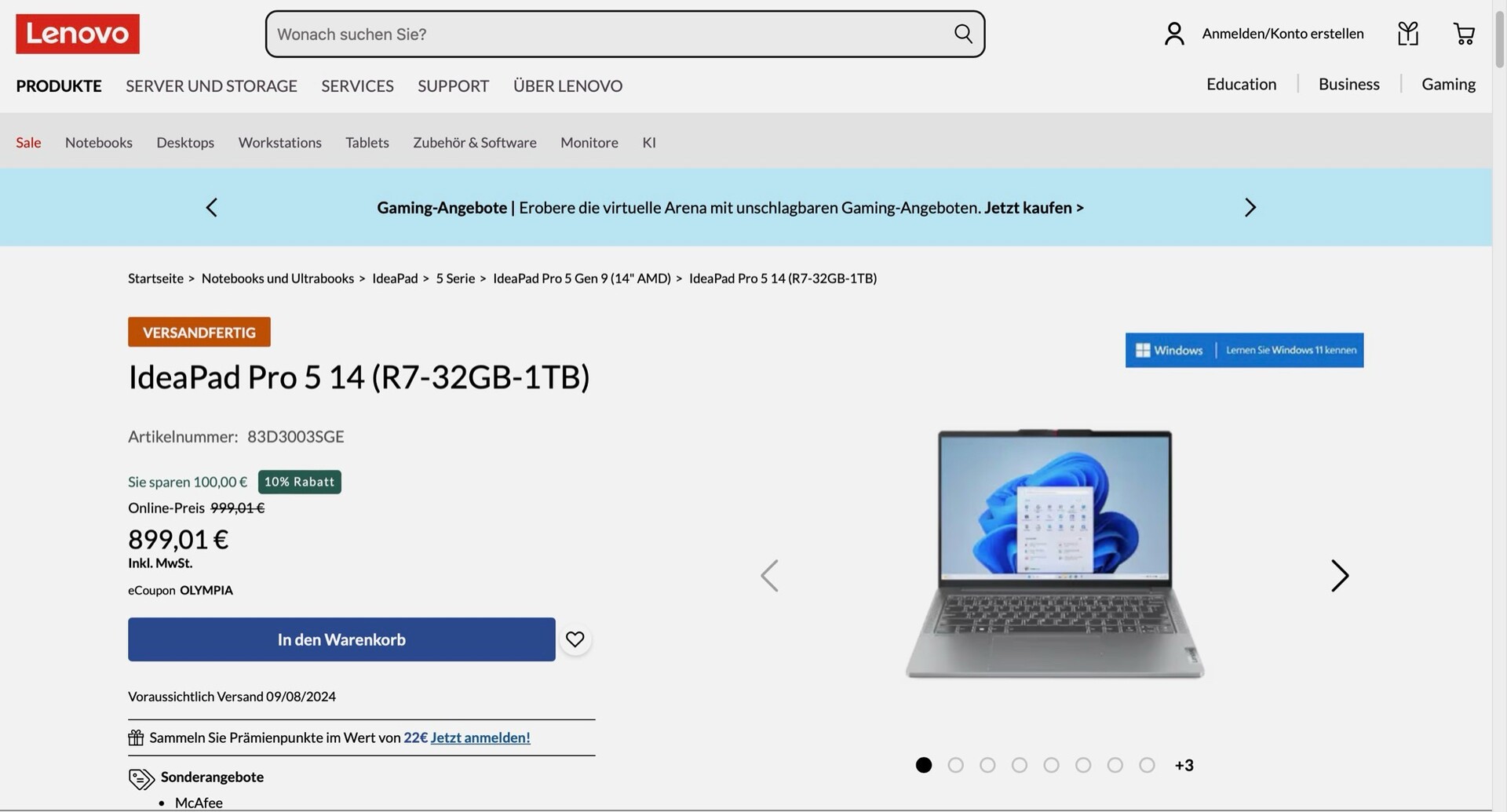
Task: Click the Lenovo logo
Action: [x=78, y=34]
